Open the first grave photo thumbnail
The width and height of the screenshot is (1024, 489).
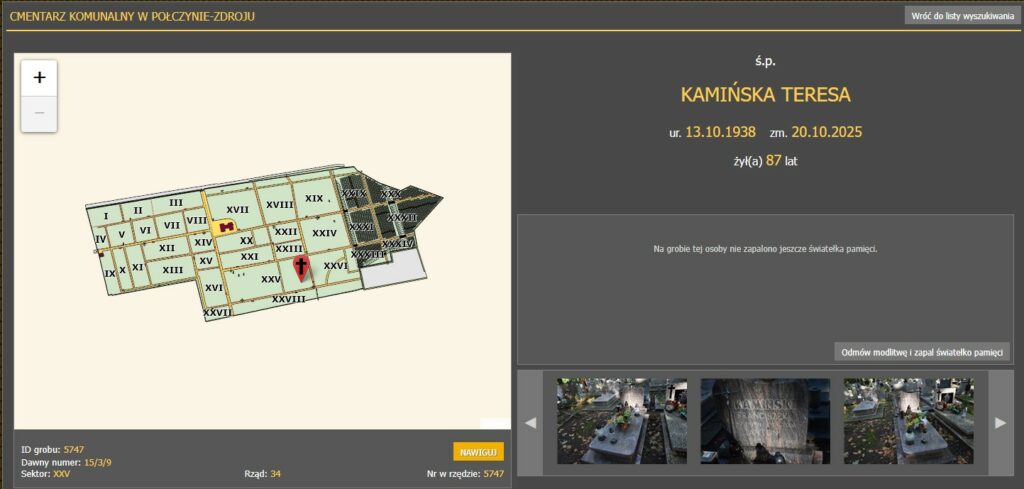click(621, 421)
